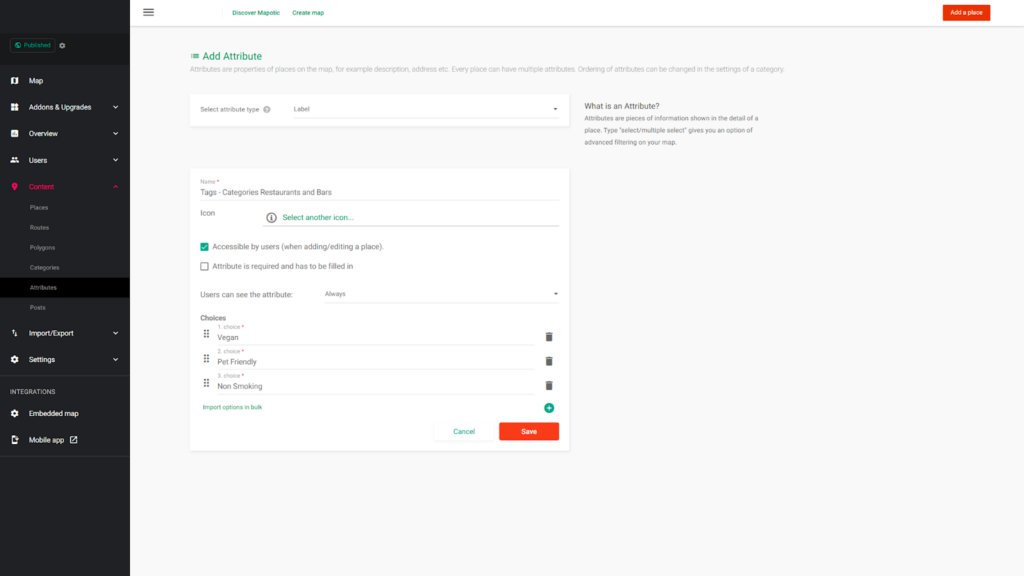Click the red Save button
The height and width of the screenshot is (576, 1024).
click(529, 432)
